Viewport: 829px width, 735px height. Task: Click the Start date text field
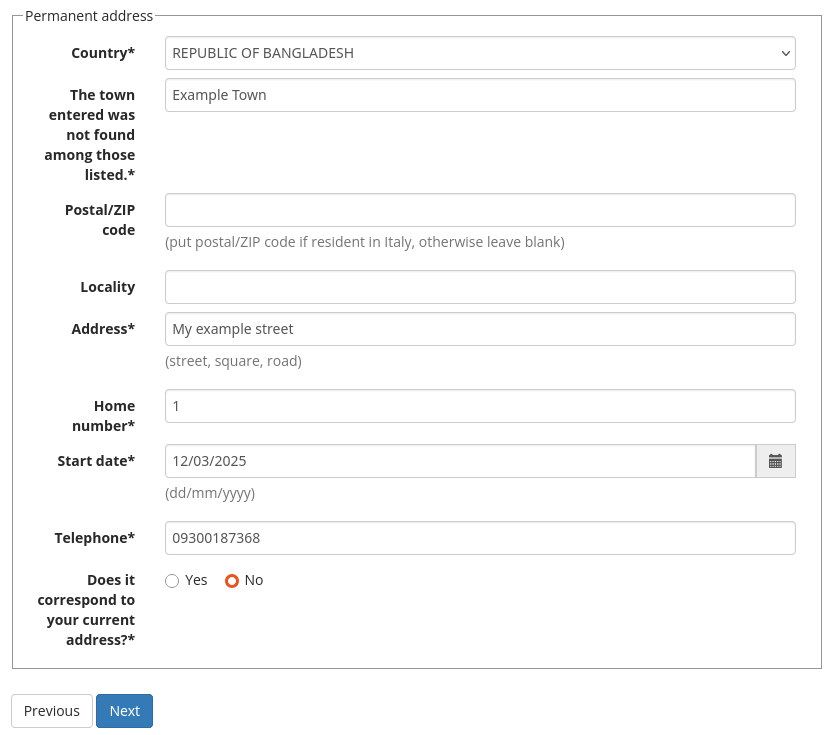point(460,461)
